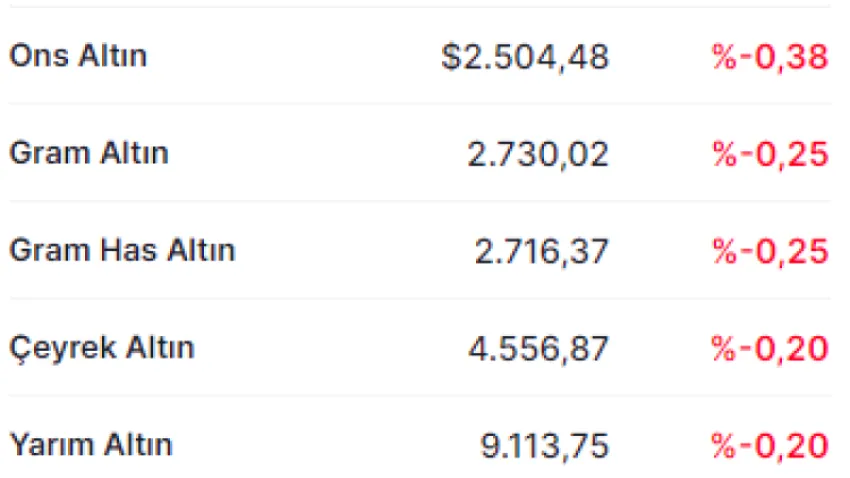Select the 2.716,37 price value

pyautogui.click(x=542, y=252)
